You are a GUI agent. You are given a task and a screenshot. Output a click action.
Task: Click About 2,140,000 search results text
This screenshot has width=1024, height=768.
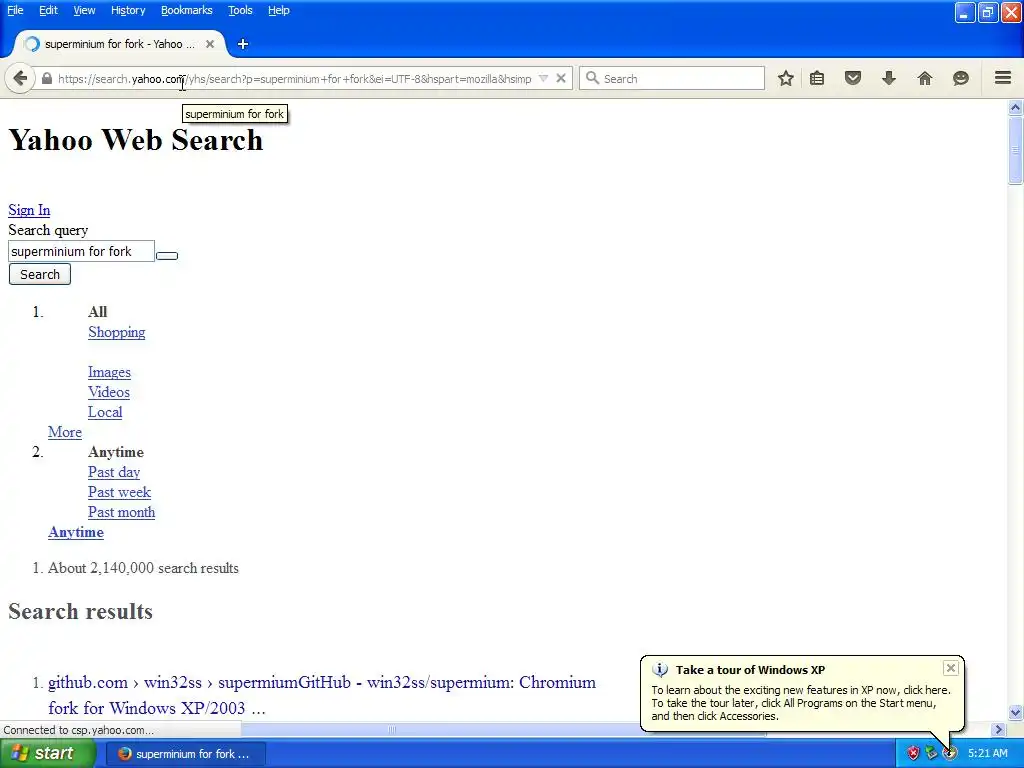point(143,568)
